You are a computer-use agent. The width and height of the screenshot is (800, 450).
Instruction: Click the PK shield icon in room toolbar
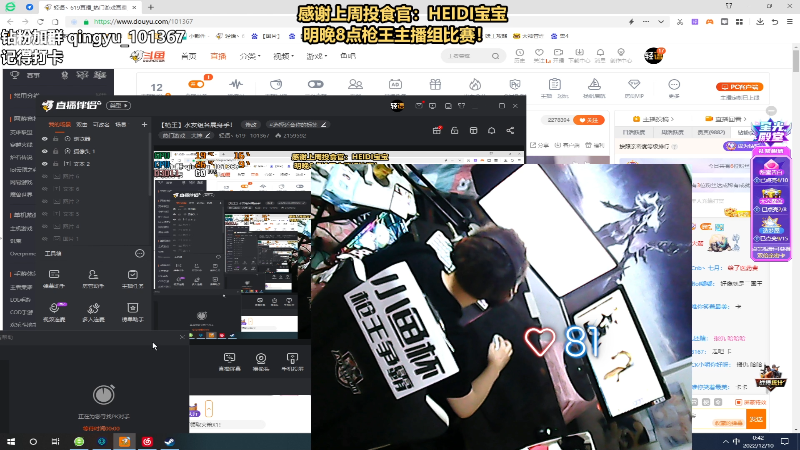pos(515,84)
